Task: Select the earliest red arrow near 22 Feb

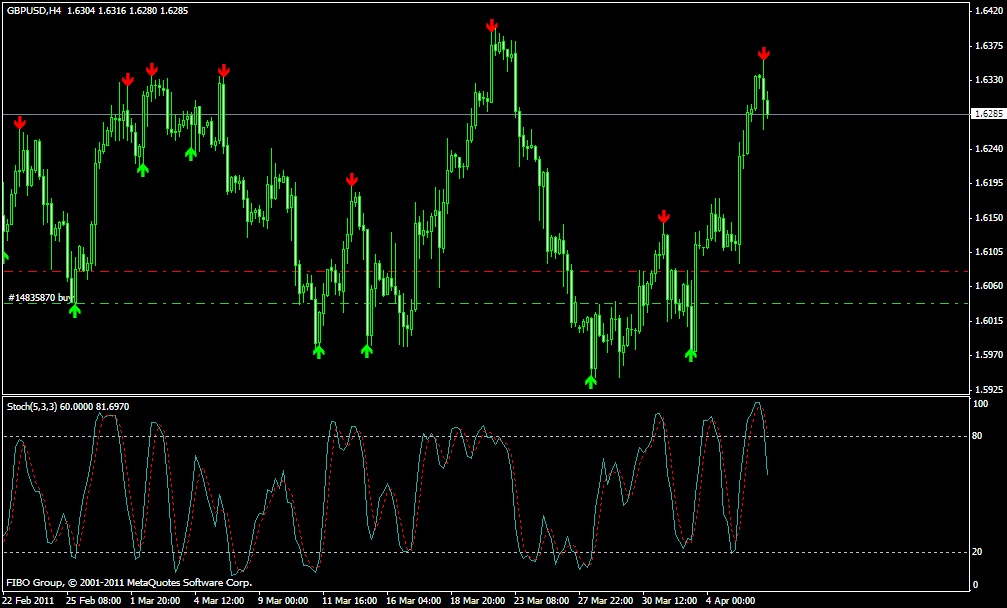Action: pyautogui.click(x=20, y=123)
